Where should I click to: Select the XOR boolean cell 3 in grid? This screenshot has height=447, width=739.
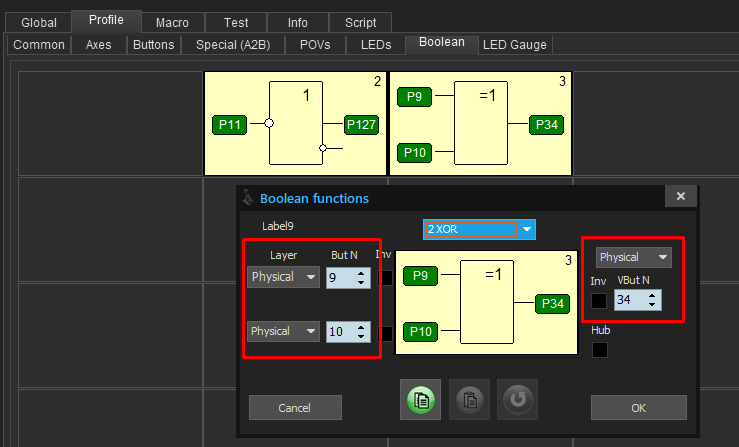[x=479, y=124]
